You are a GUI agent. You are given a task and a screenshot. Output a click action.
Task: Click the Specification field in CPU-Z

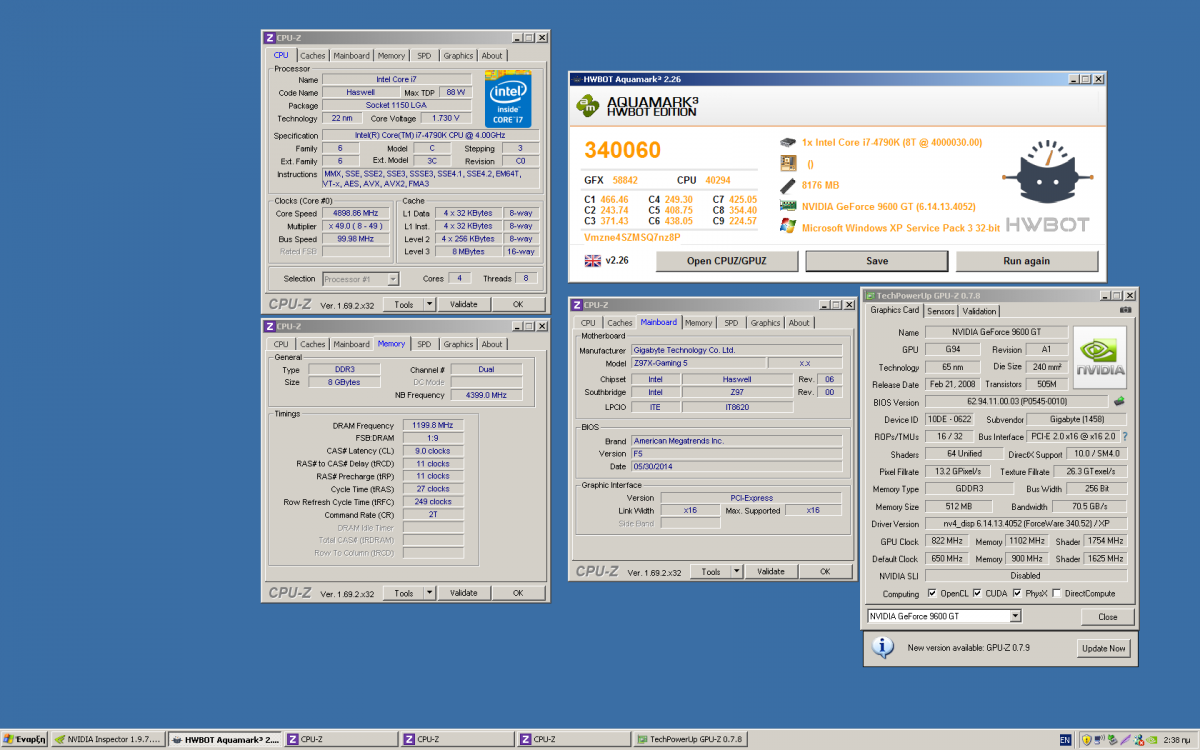(430, 135)
